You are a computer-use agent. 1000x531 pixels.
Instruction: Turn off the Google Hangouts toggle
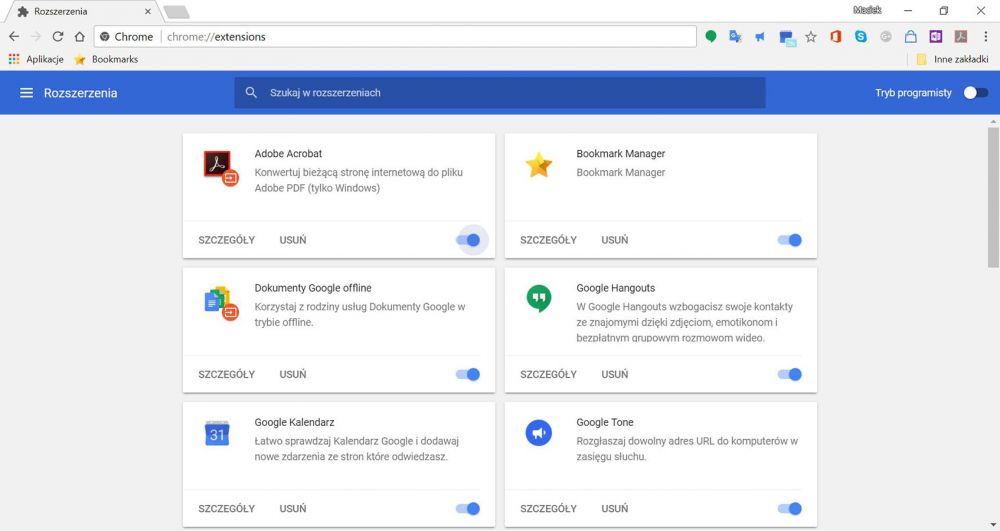coord(790,374)
